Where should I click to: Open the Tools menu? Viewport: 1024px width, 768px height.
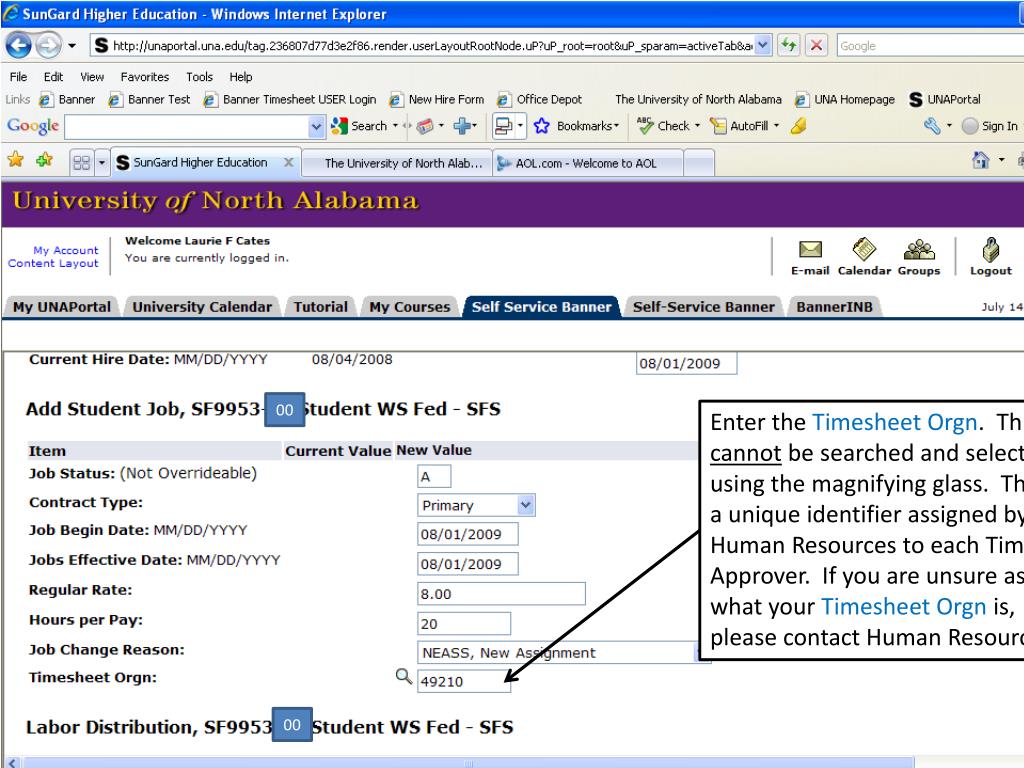click(199, 76)
